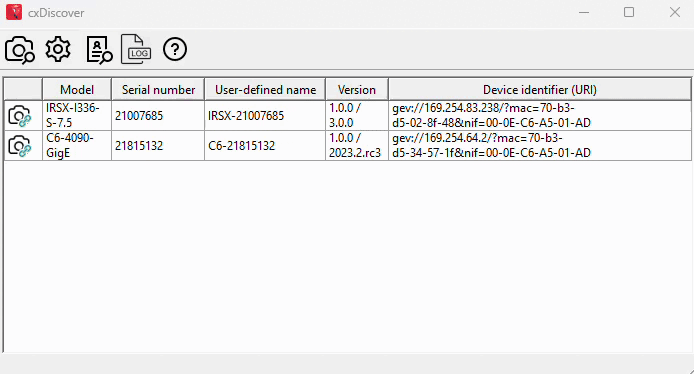Maximize the cxDiscover window
This screenshot has width=694, height=374.
[629, 12]
